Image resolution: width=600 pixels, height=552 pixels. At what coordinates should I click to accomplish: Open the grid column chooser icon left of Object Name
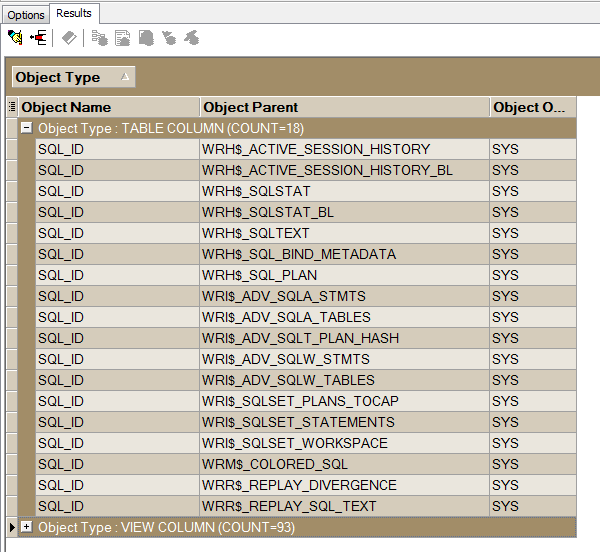point(11,107)
